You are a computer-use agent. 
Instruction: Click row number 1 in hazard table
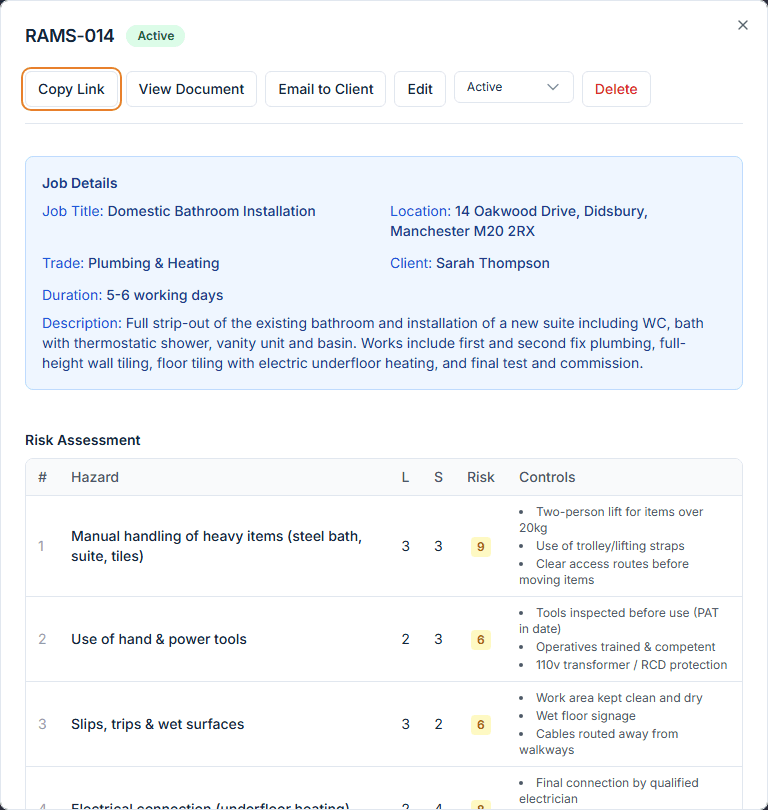[x=41, y=546]
